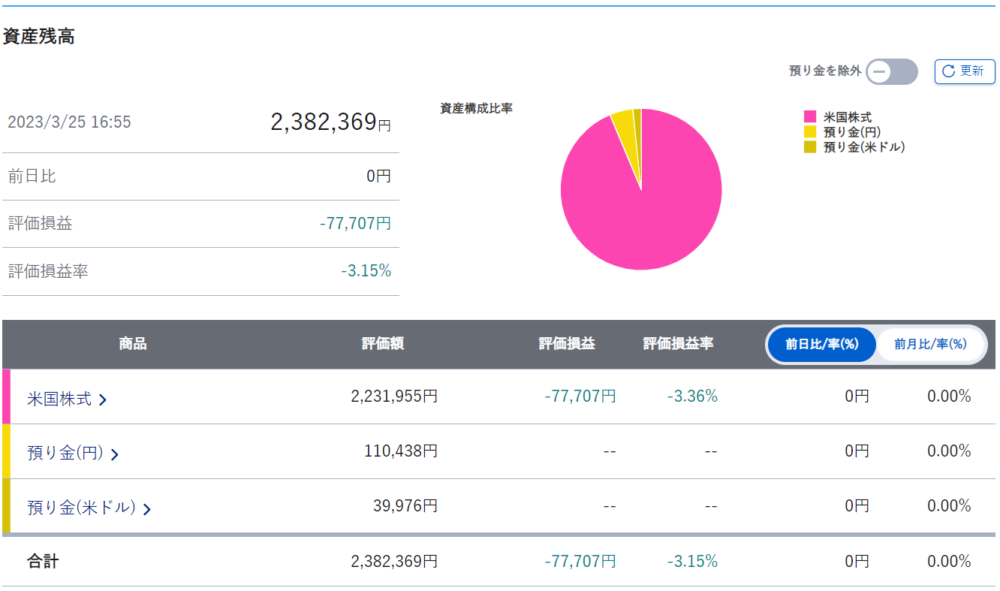Click the refresh icon in 更新 button
This screenshot has width=1000, height=591.
[x=949, y=72]
